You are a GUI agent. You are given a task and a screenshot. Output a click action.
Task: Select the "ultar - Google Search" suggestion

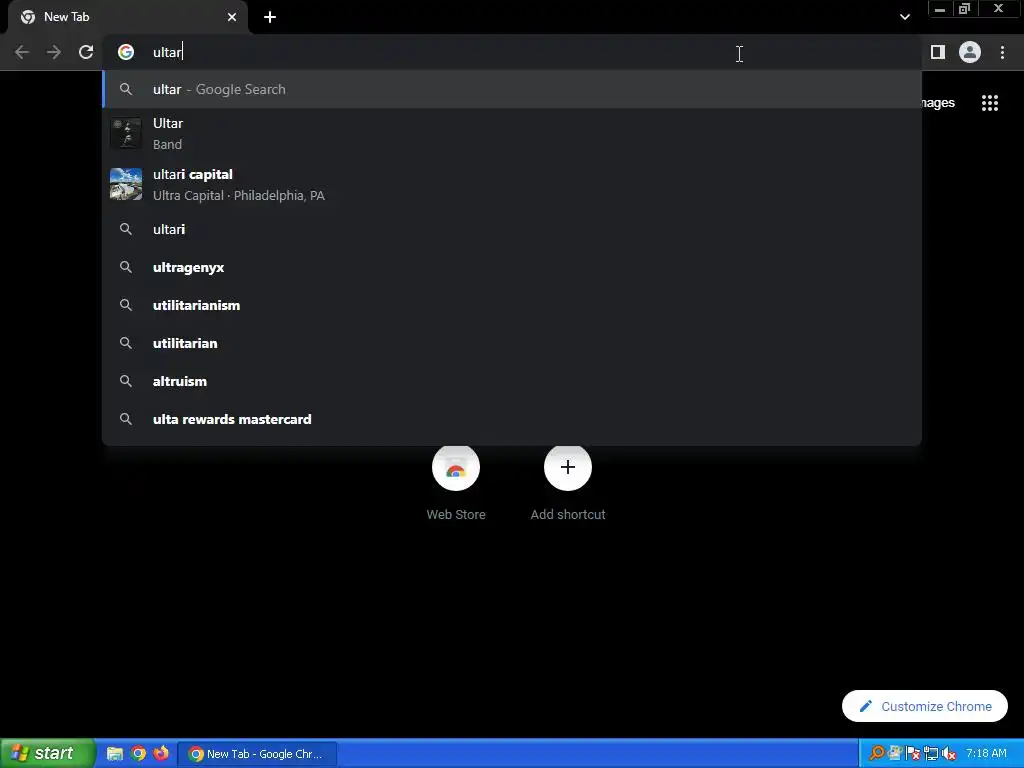512,89
